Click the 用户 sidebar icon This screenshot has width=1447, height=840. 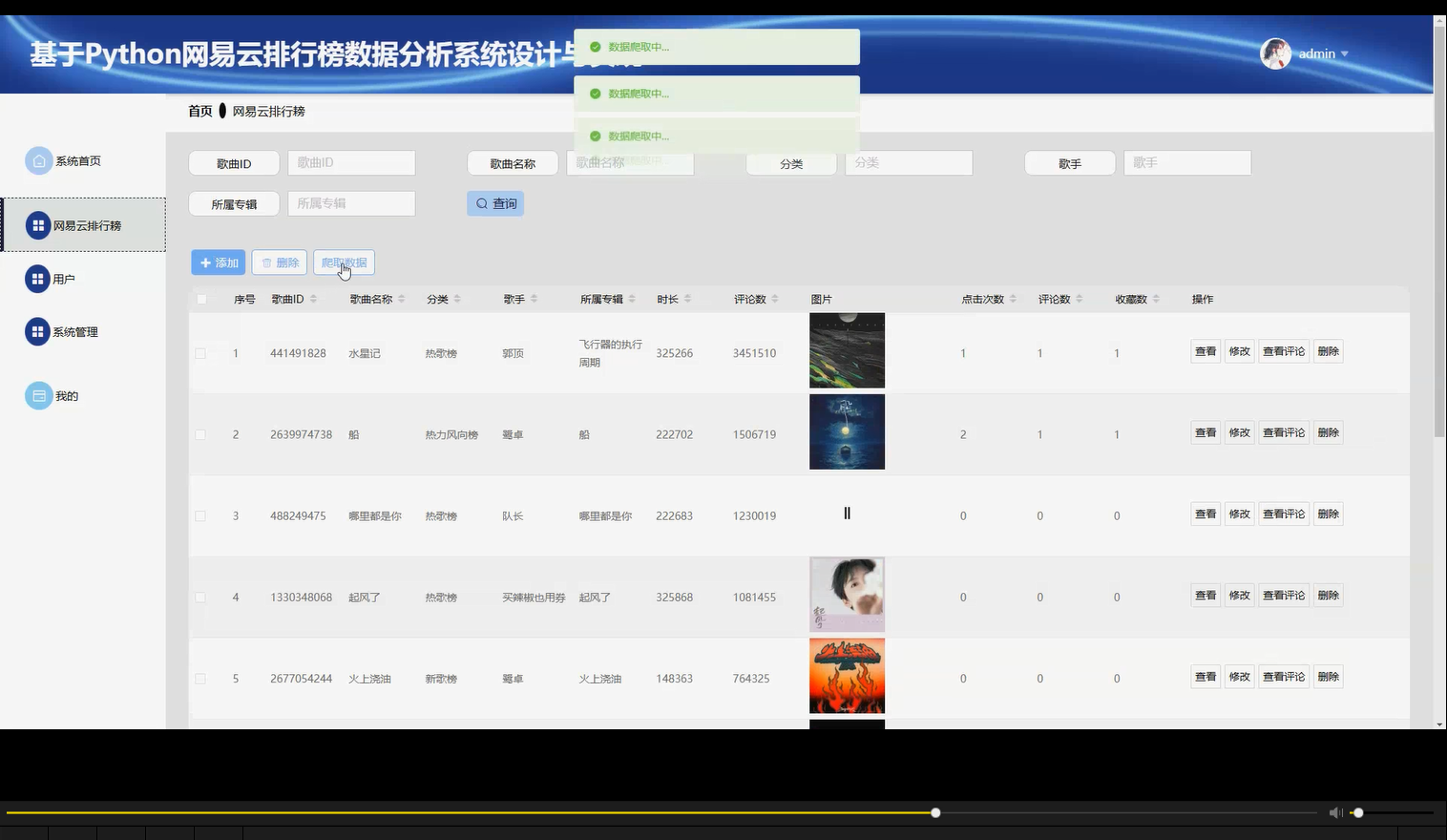click(x=37, y=279)
